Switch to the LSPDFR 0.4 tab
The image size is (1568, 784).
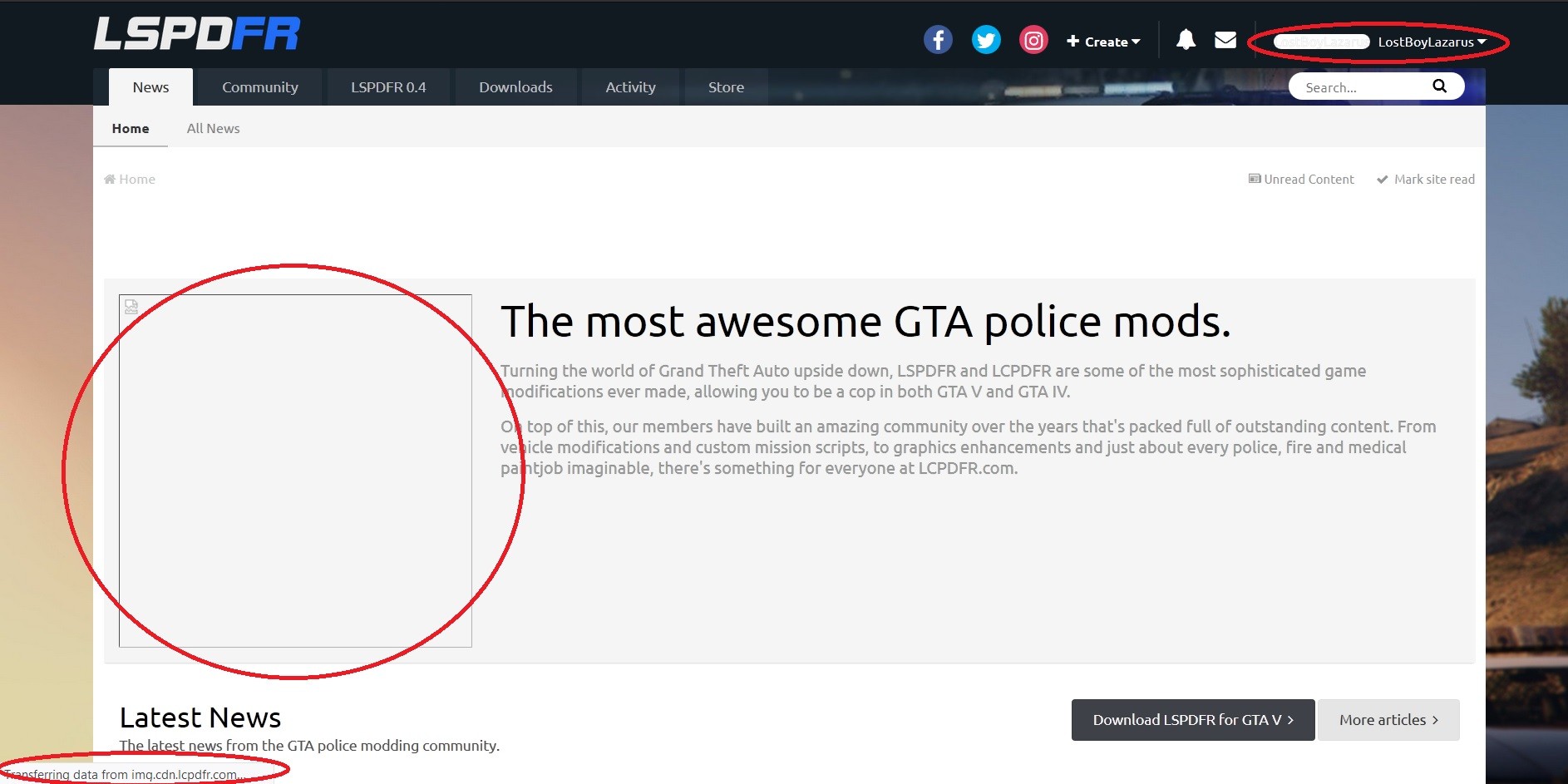(388, 87)
